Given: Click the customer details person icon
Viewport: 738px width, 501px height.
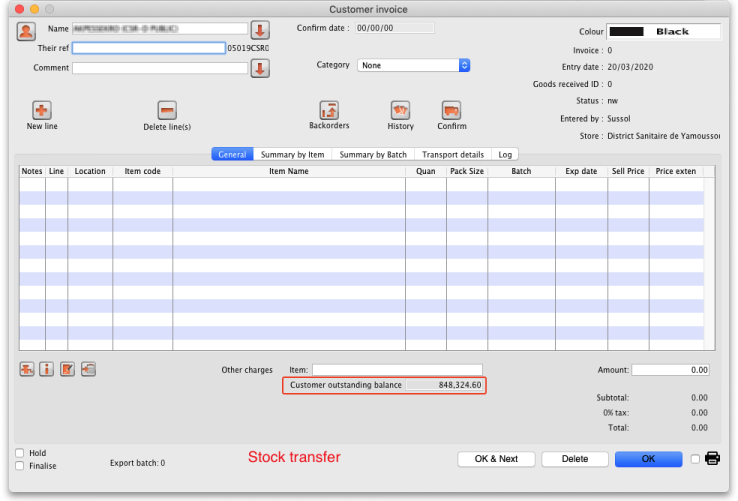Looking at the screenshot, I should (26, 30).
